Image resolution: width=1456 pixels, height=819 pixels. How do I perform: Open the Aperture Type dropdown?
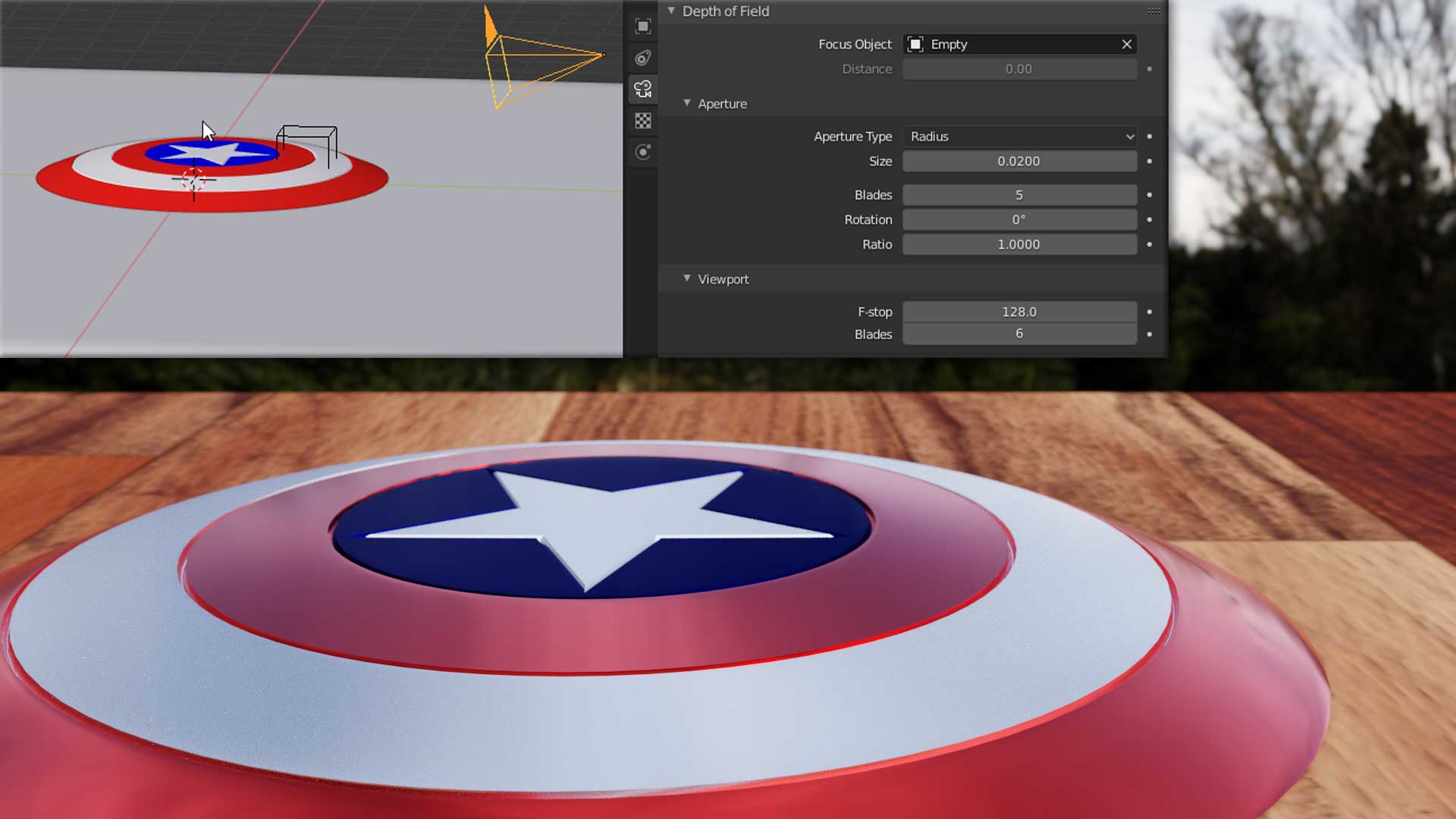(1020, 136)
